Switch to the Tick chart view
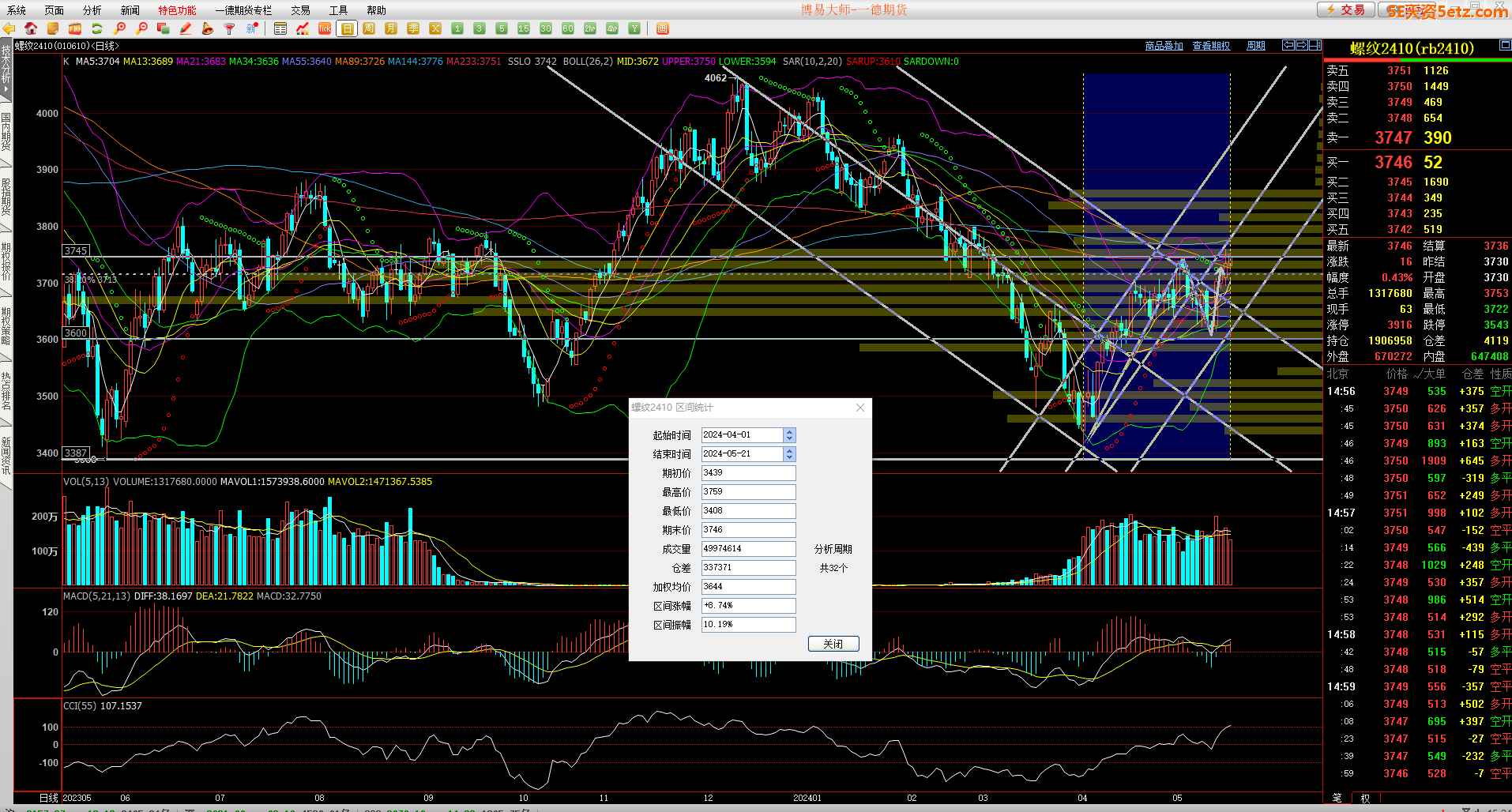Image resolution: width=1512 pixels, height=812 pixels. (x=325, y=28)
